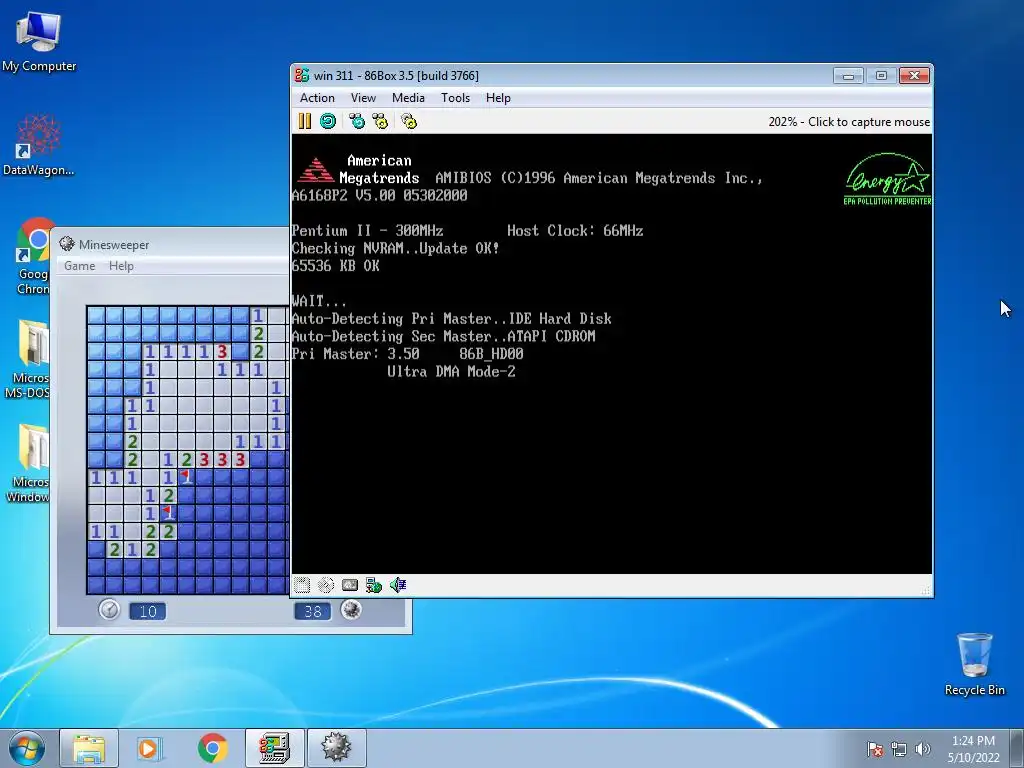Image resolution: width=1024 pixels, height=768 pixels.
Task: Click the Minesweeper mine count 38
Action: (x=313, y=611)
